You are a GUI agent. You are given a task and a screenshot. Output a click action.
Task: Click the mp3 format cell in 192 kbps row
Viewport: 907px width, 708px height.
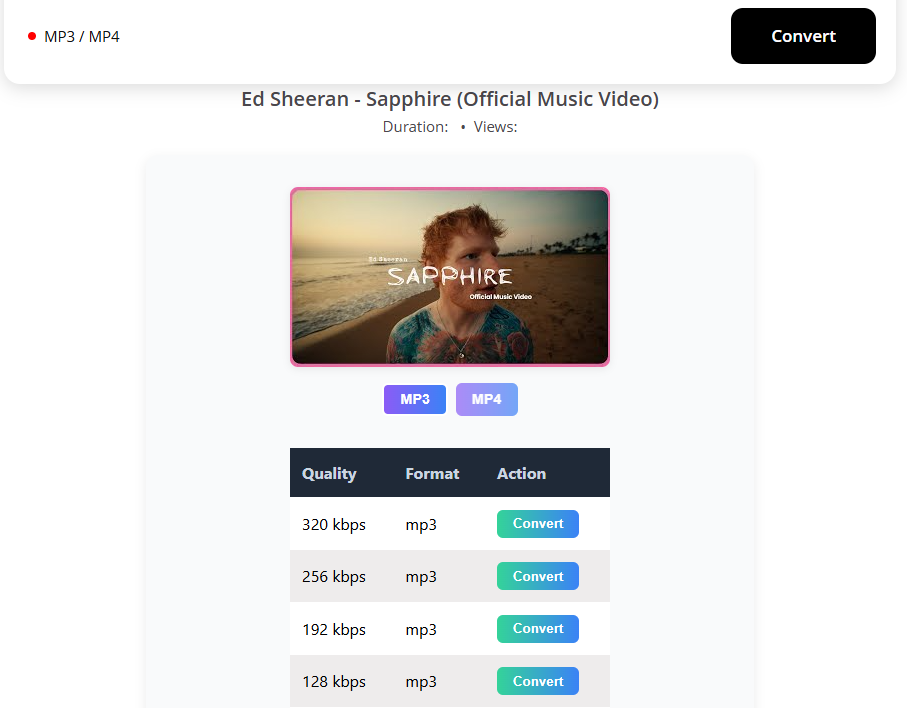point(421,629)
